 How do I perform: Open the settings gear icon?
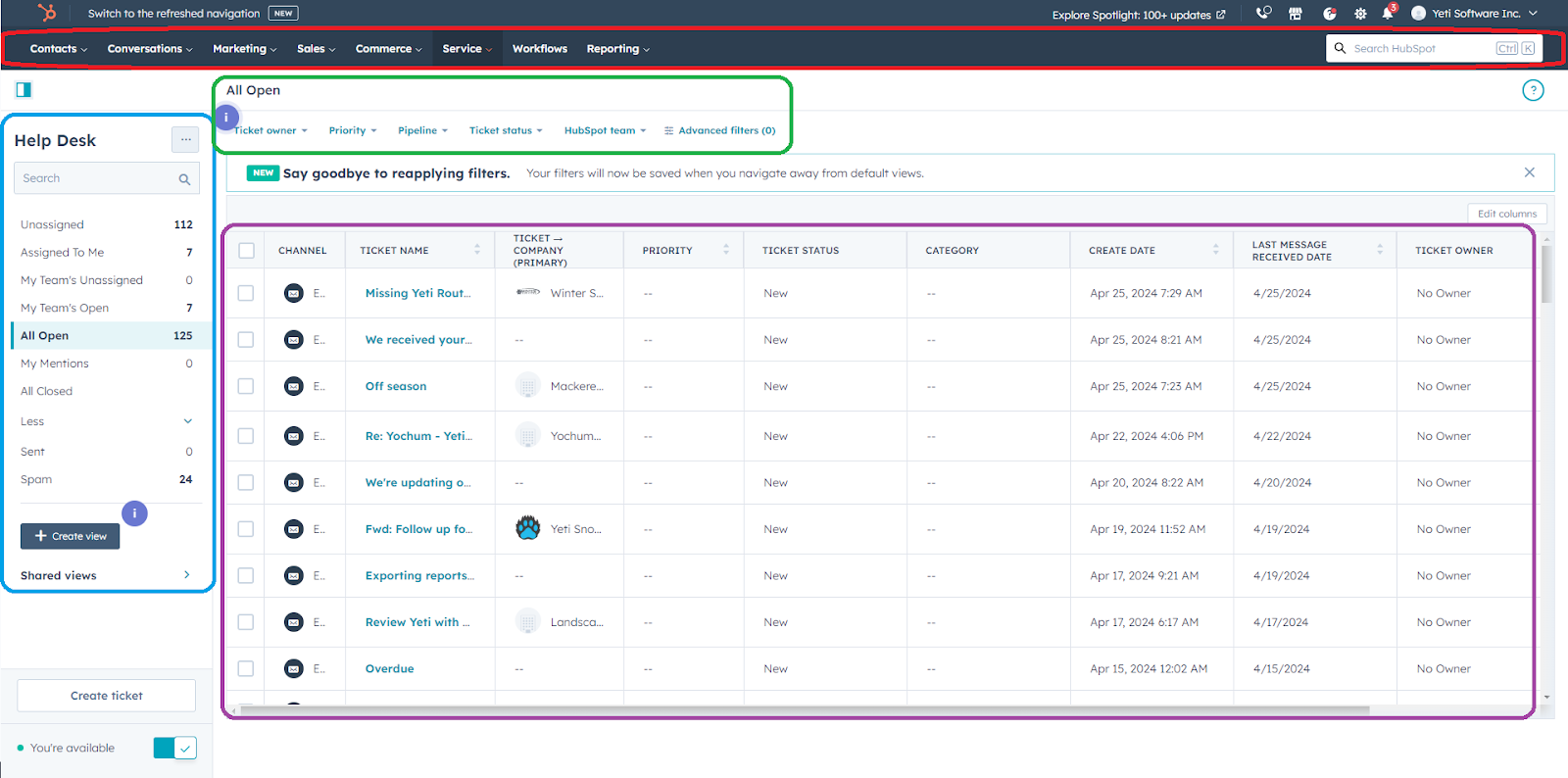click(x=1360, y=14)
